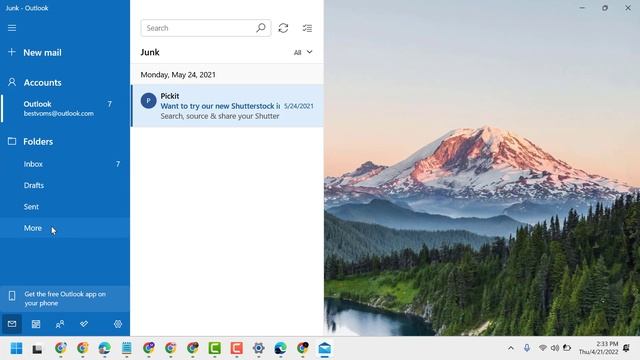Open the Settings gear in taskbar
Image resolution: width=640 pixels, height=360 pixels.
[x=258, y=348]
